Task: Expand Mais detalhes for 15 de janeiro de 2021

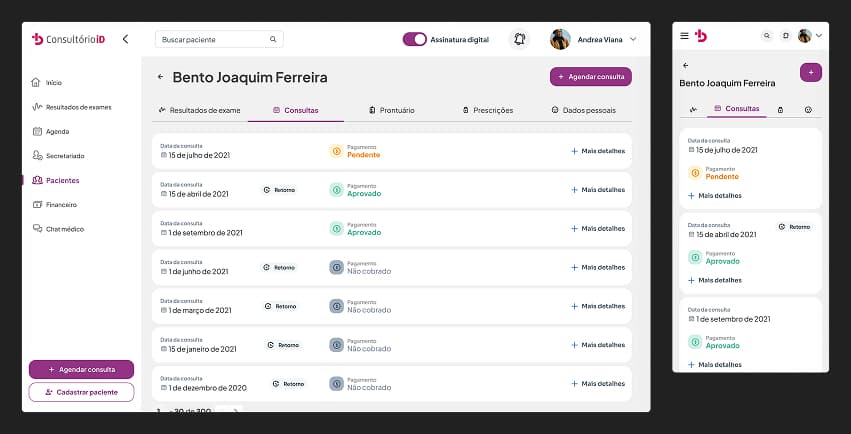Action: click(598, 345)
